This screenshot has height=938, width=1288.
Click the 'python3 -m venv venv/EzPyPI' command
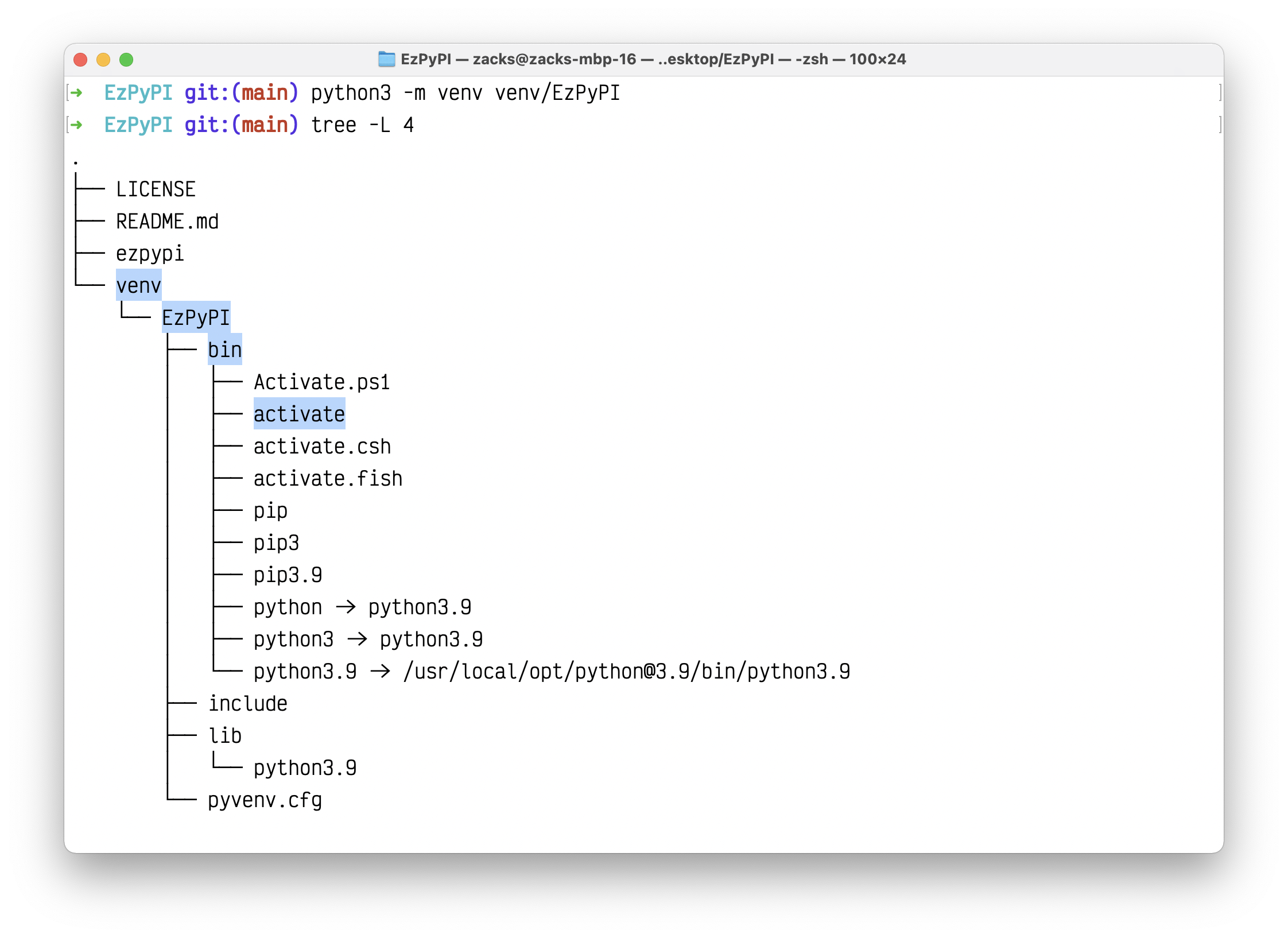[x=465, y=92]
